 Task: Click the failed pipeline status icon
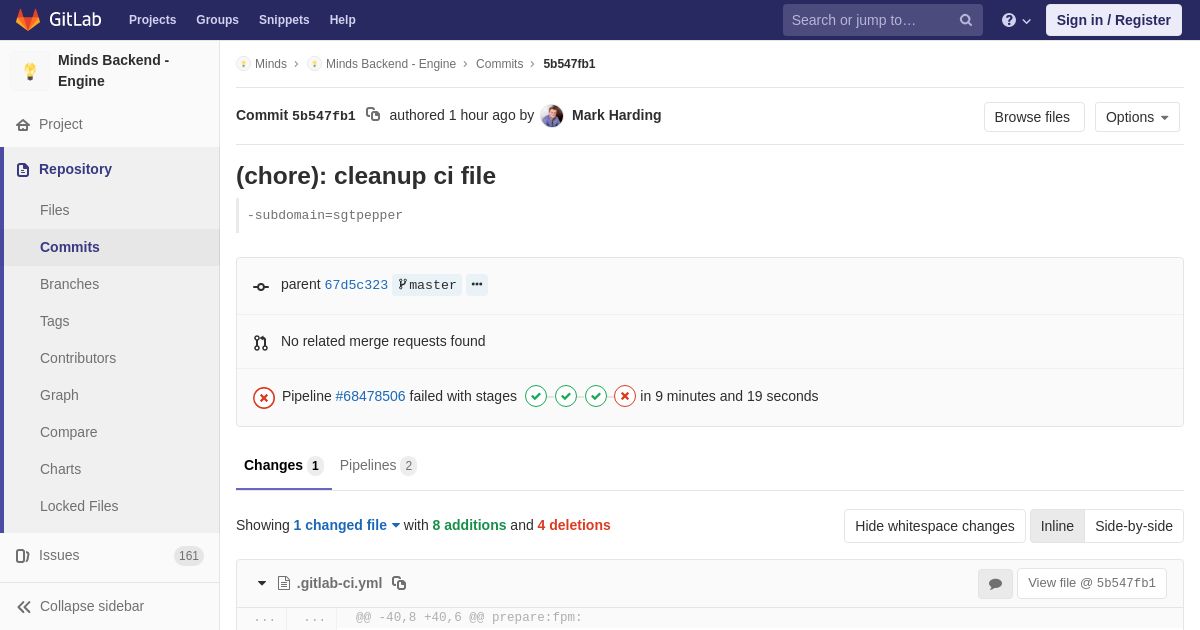(x=264, y=398)
